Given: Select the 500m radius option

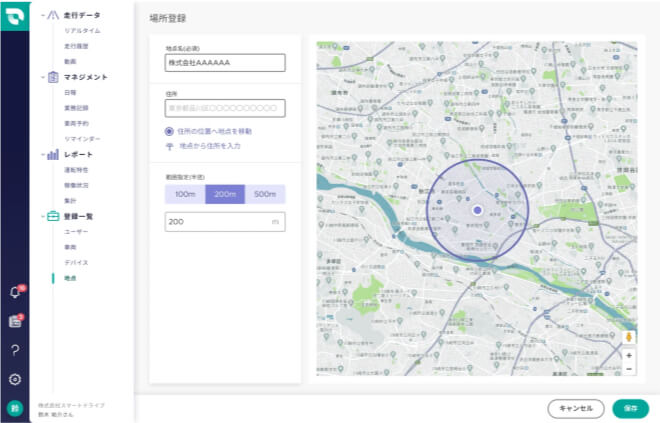Looking at the screenshot, I should (265, 194).
